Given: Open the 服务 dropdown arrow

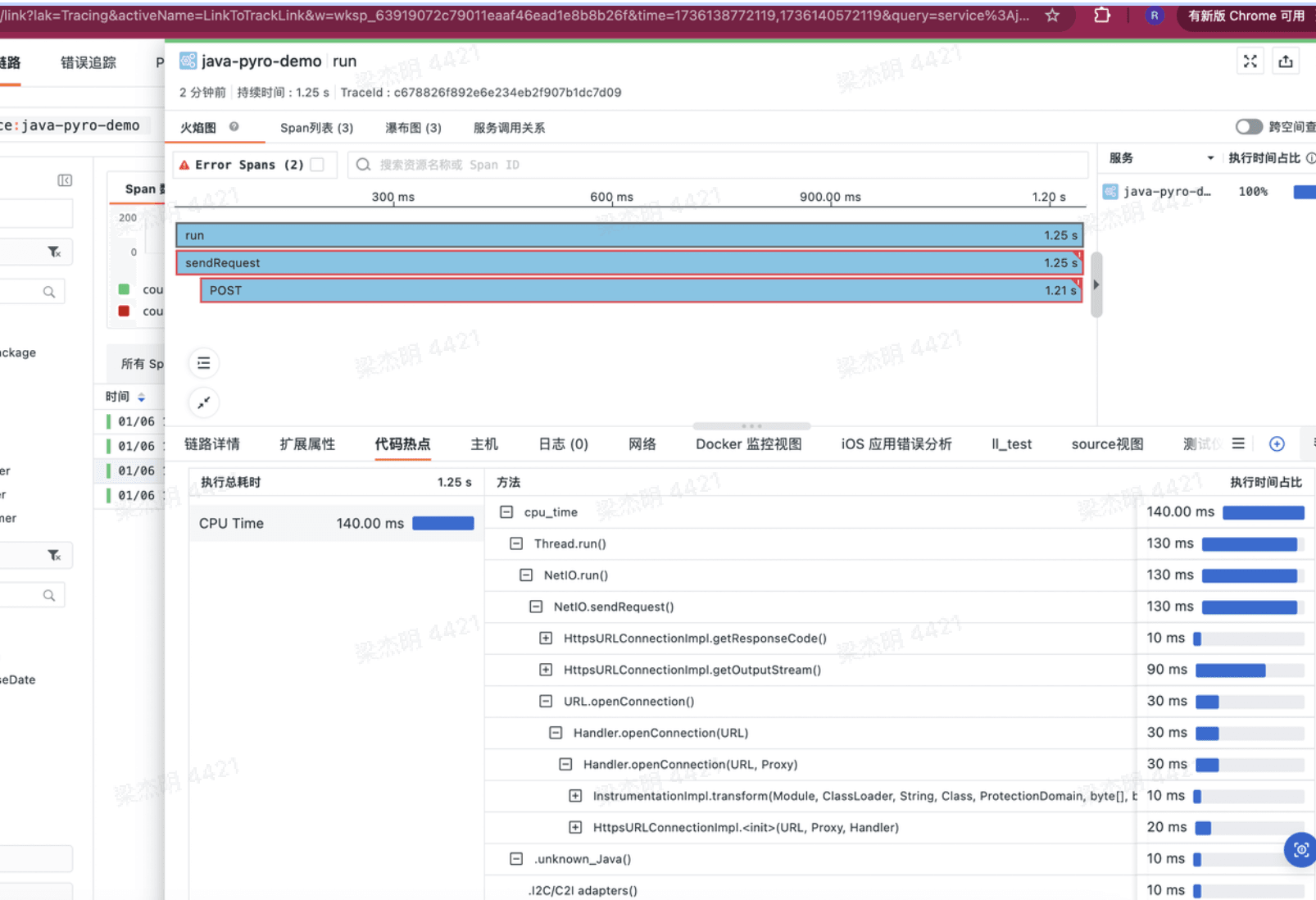Looking at the screenshot, I should 1209,158.
